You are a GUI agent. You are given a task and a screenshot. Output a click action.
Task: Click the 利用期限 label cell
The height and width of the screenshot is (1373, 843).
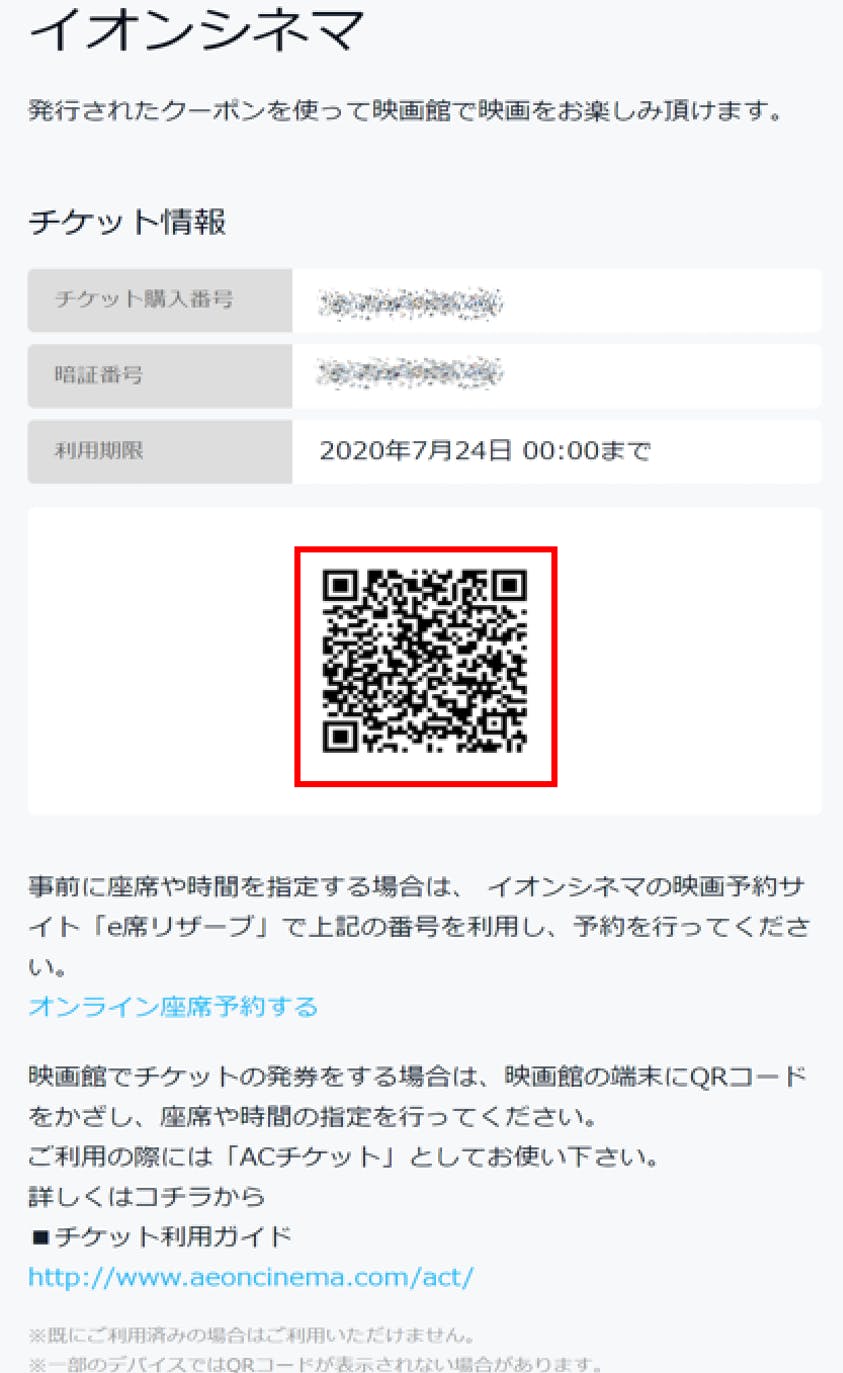coord(160,452)
